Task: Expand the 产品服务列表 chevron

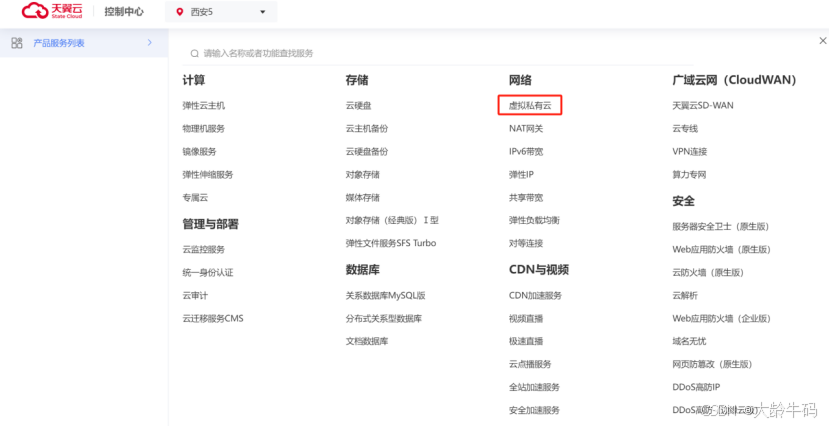Action: [150, 43]
